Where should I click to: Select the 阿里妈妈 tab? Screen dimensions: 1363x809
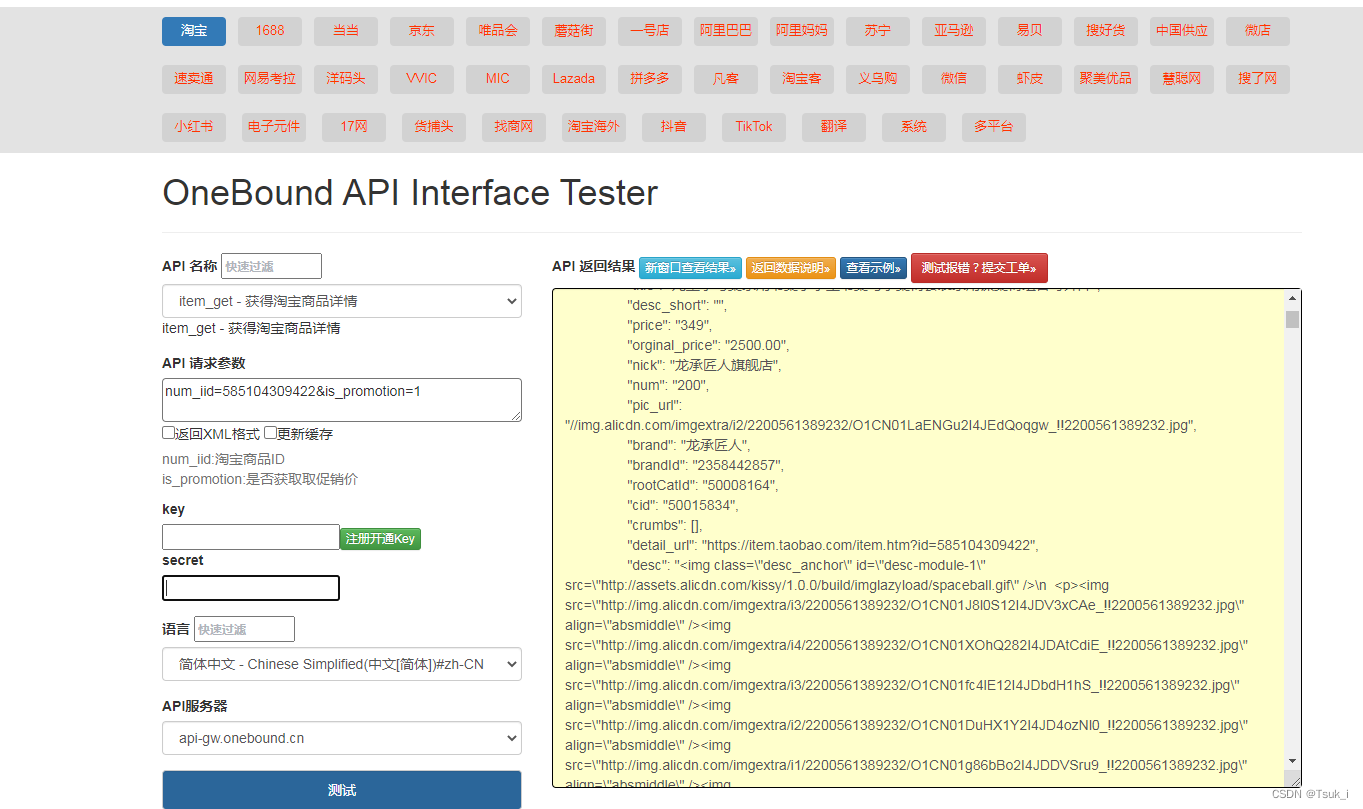(802, 31)
